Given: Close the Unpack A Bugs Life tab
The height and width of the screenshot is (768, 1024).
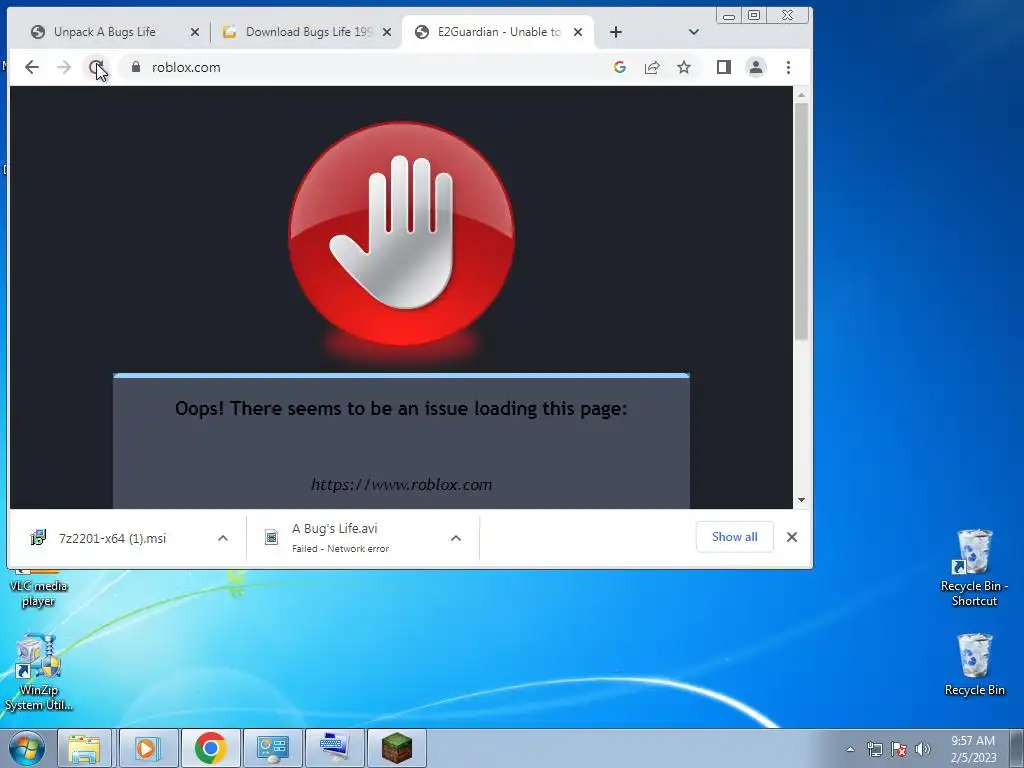Looking at the screenshot, I should tap(195, 32).
